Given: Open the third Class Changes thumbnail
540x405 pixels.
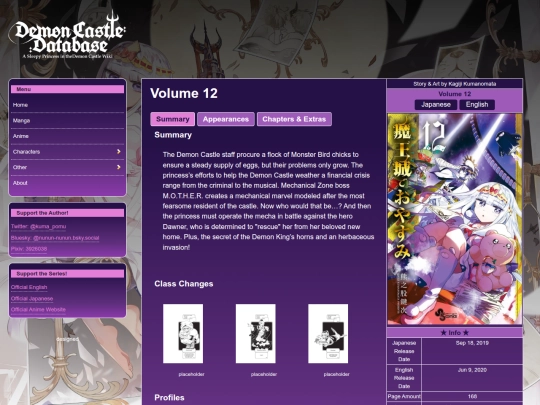Looking at the screenshot, I should point(328,333).
